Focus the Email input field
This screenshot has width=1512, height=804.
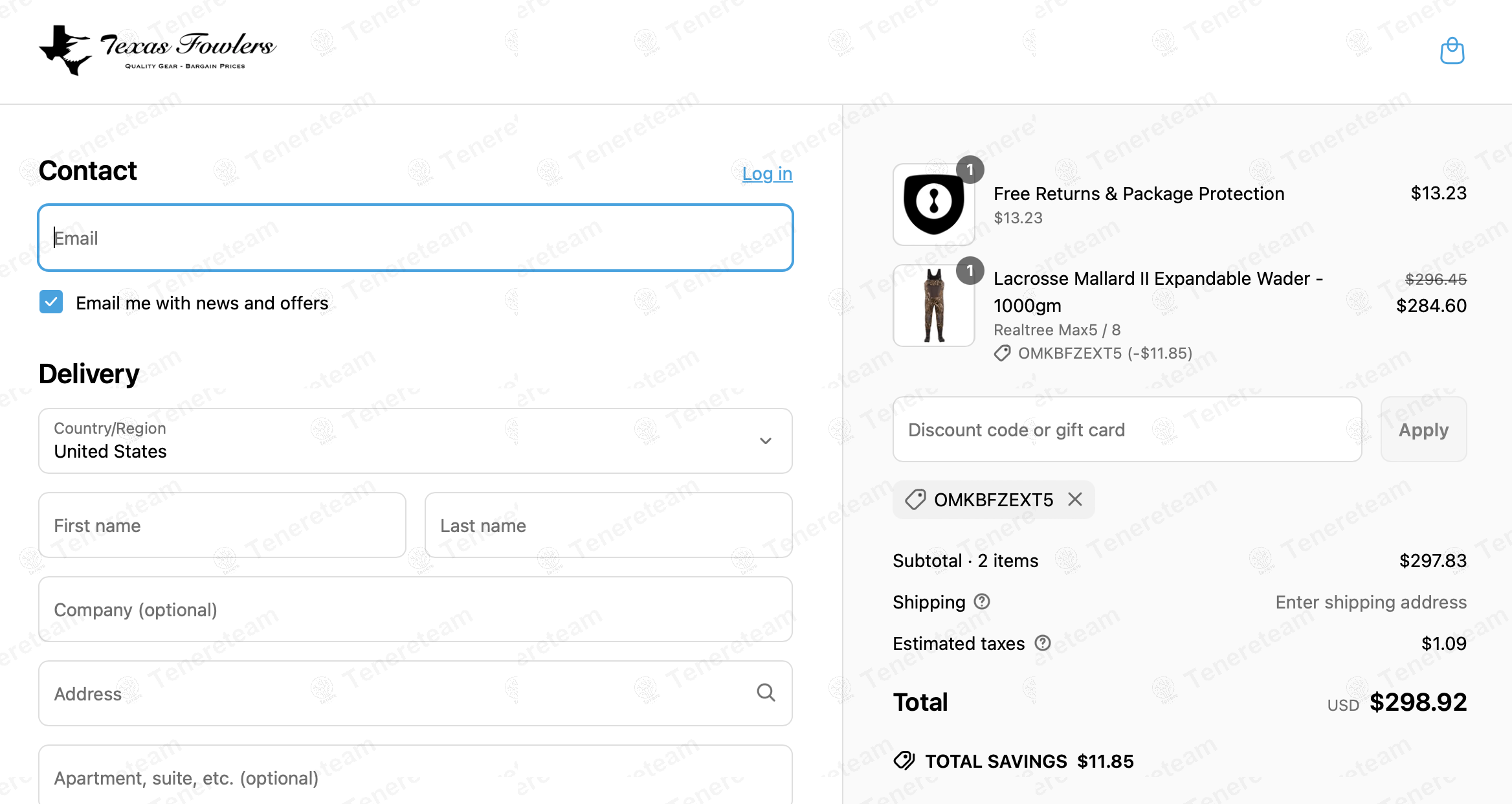pos(416,238)
